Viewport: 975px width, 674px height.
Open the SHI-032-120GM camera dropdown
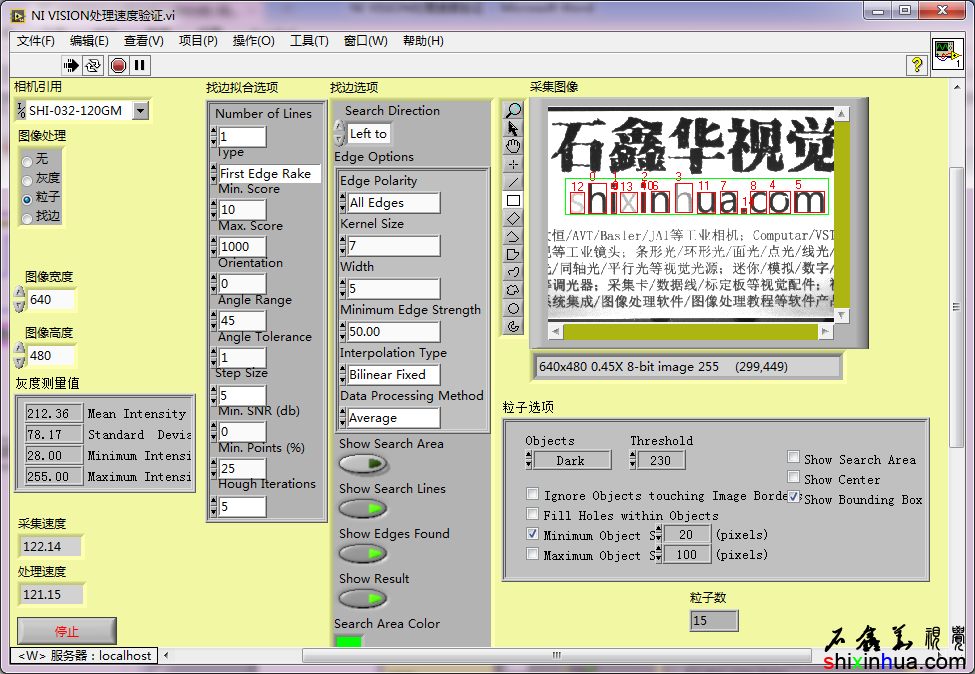pyautogui.click(x=140, y=111)
